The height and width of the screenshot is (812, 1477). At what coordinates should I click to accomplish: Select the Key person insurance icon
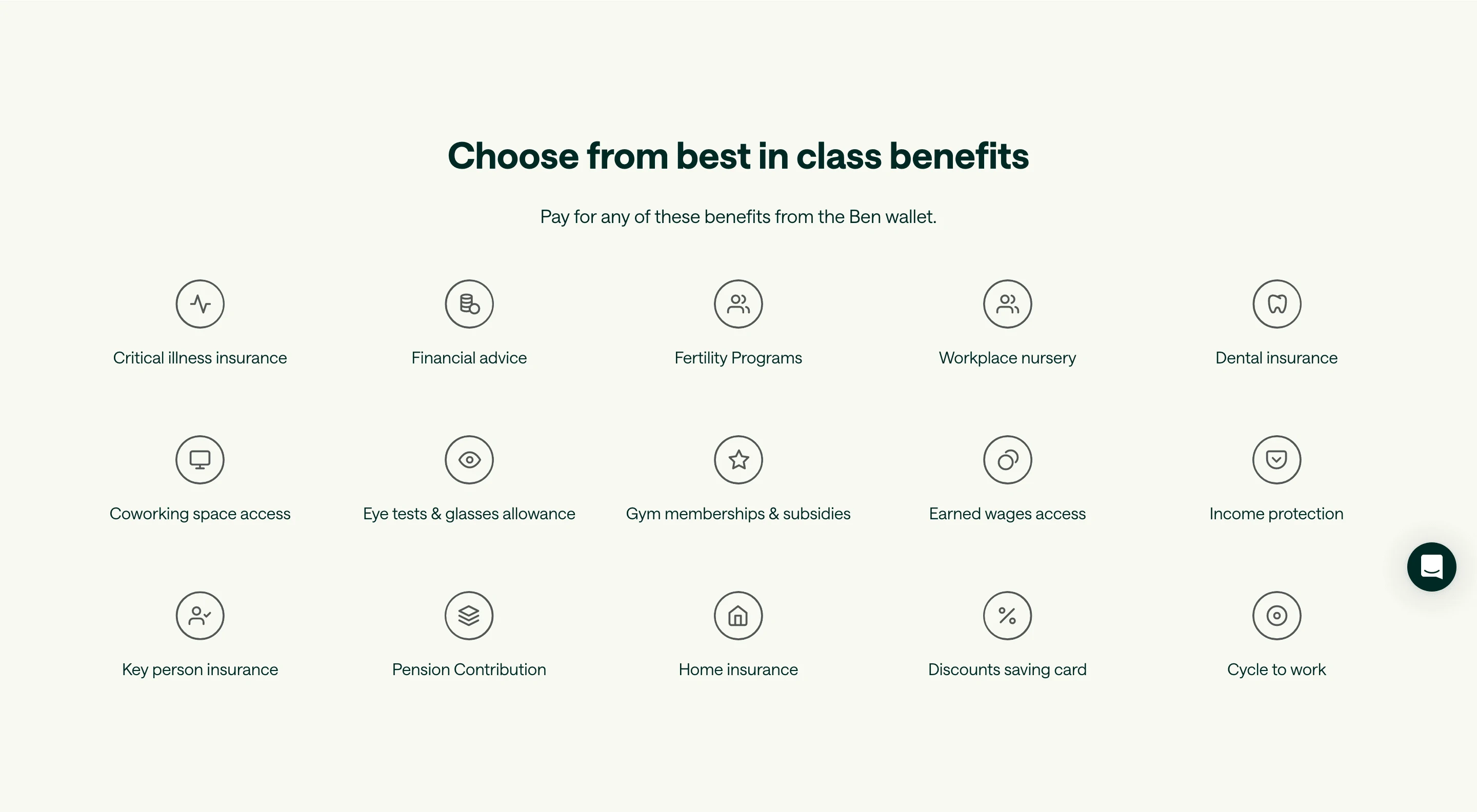(199, 616)
